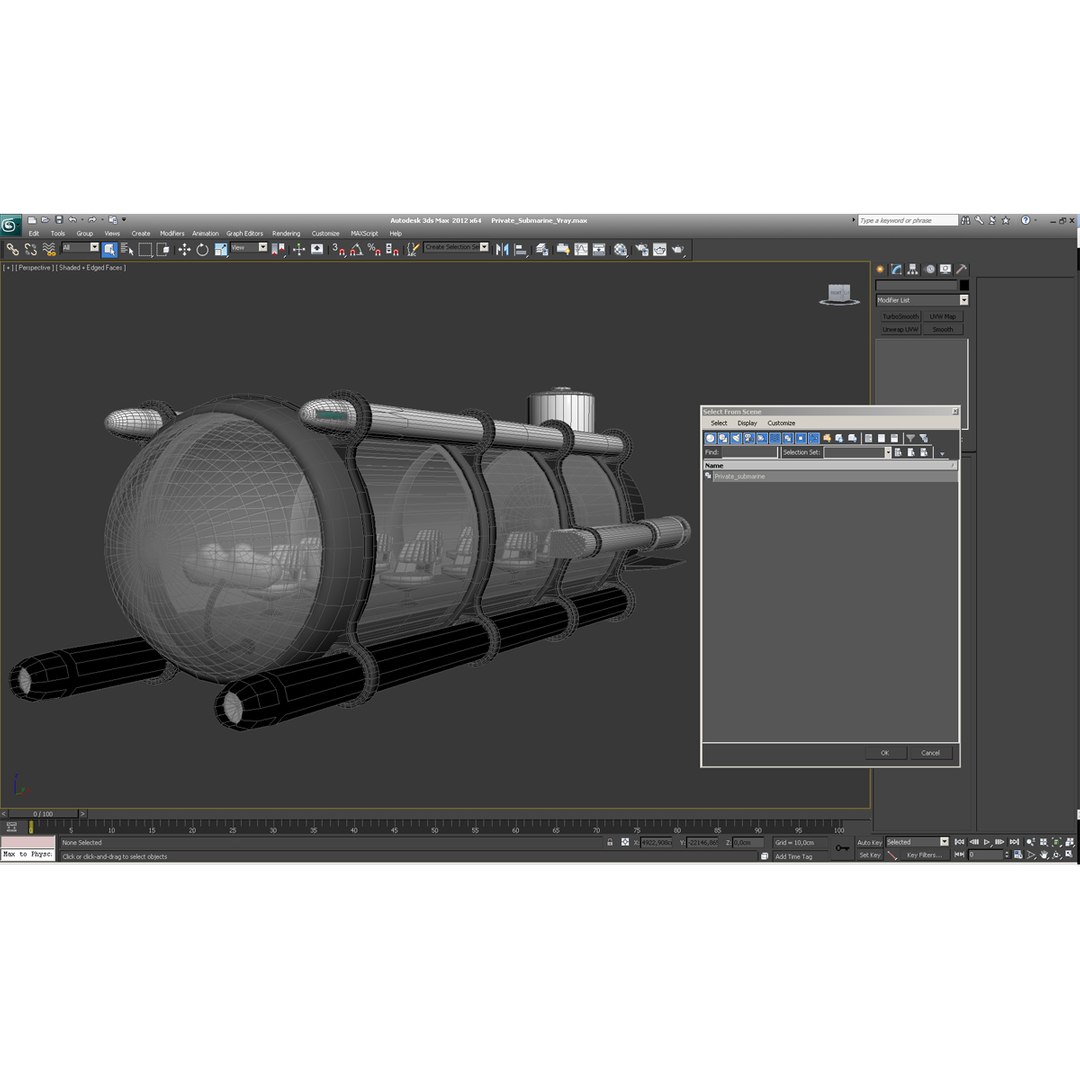
Task: Click the Align tool in the main toolbar
Action: tap(521, 249)
